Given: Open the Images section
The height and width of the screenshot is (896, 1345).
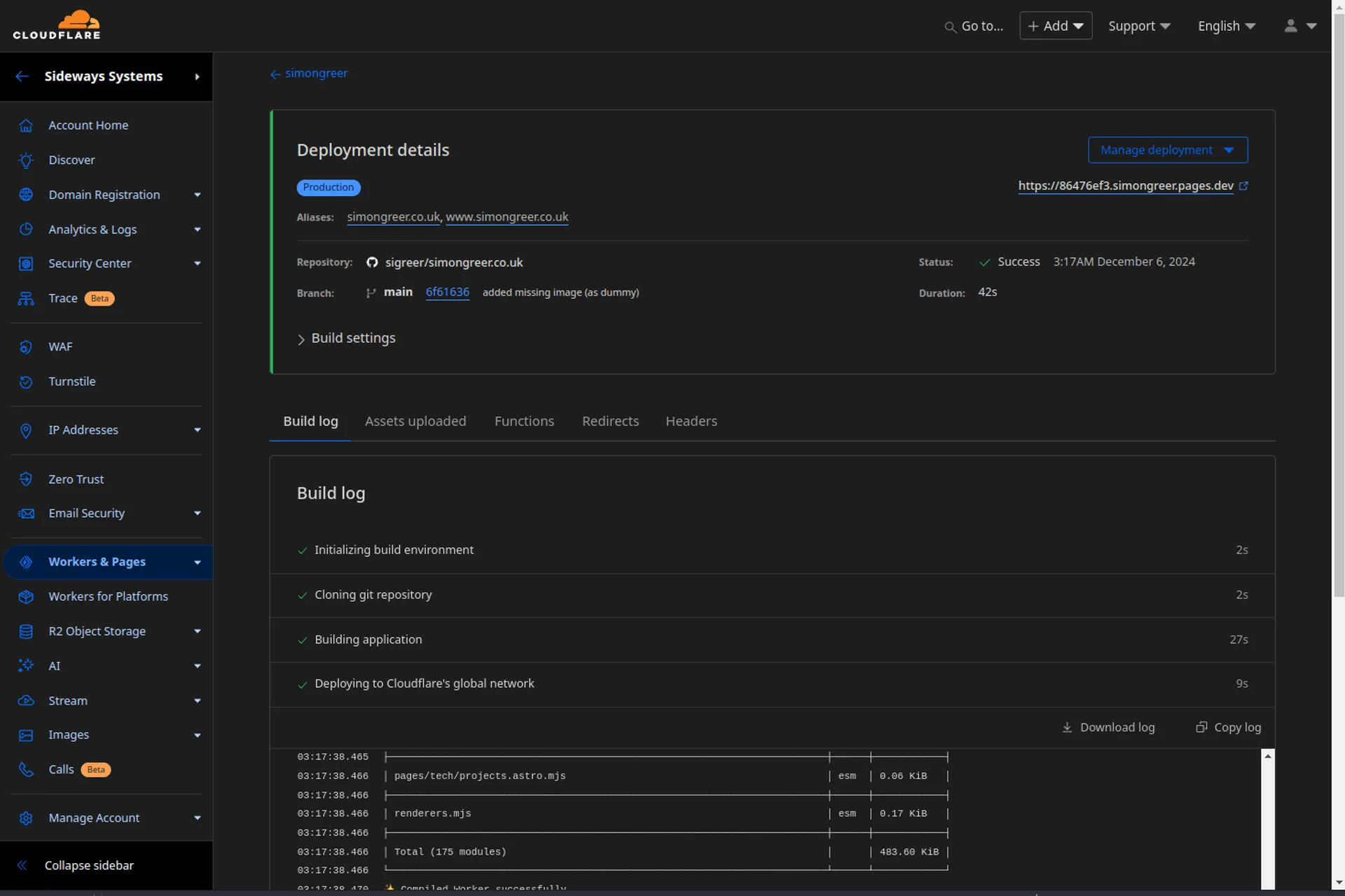Looking at the screenshot, I should click(68, 734).
